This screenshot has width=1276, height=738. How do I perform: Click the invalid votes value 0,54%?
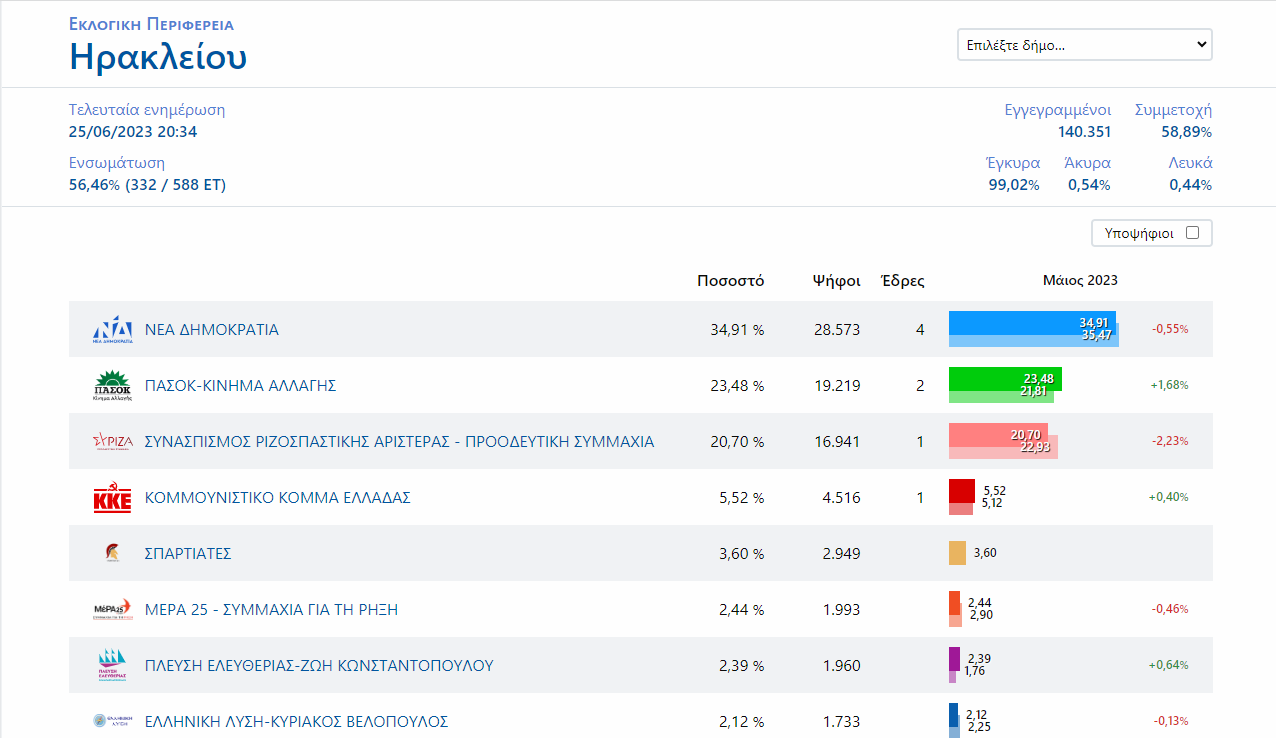pyautogui.click(x=1089, y=185)
